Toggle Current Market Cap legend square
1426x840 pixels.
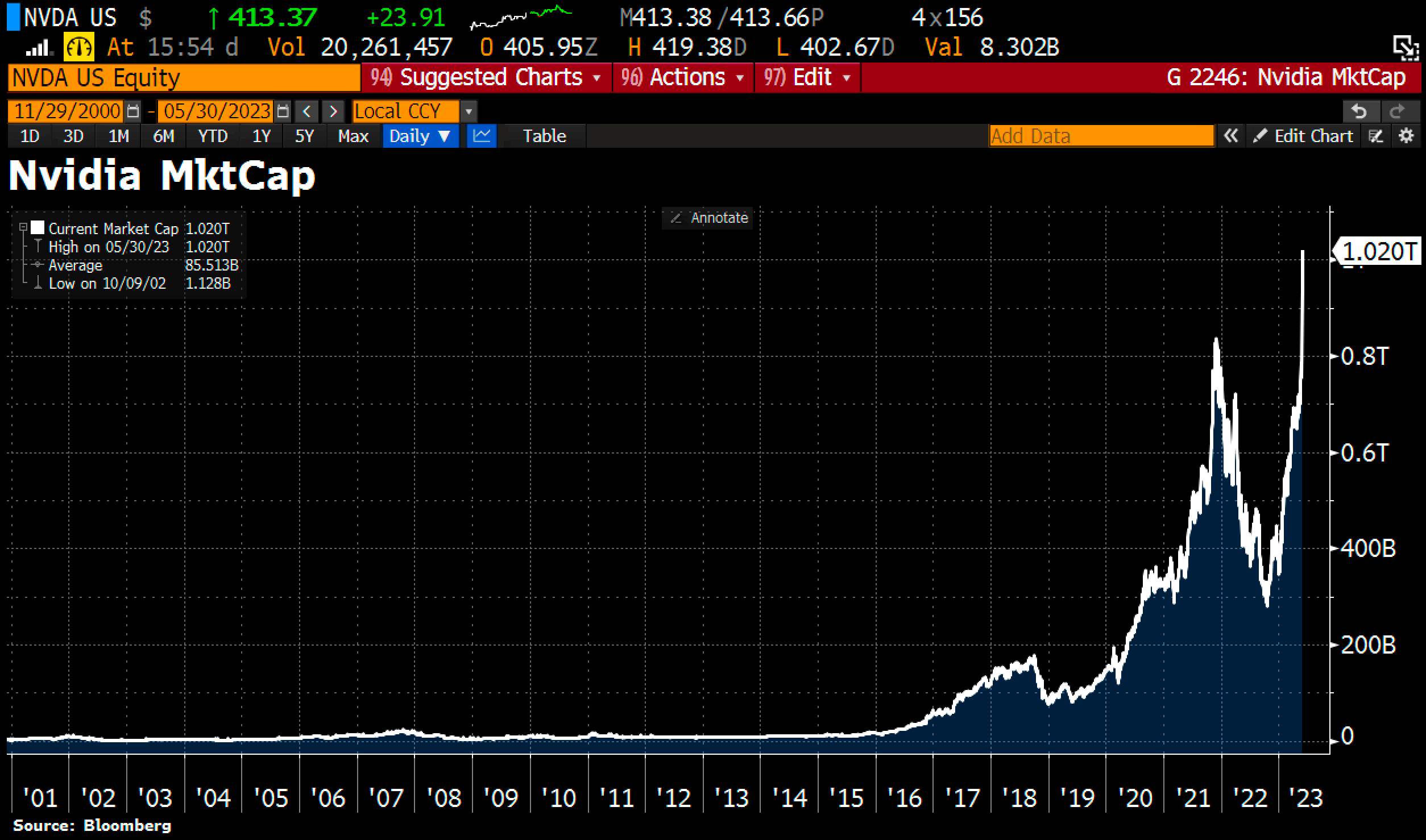[x=38, y=228]
